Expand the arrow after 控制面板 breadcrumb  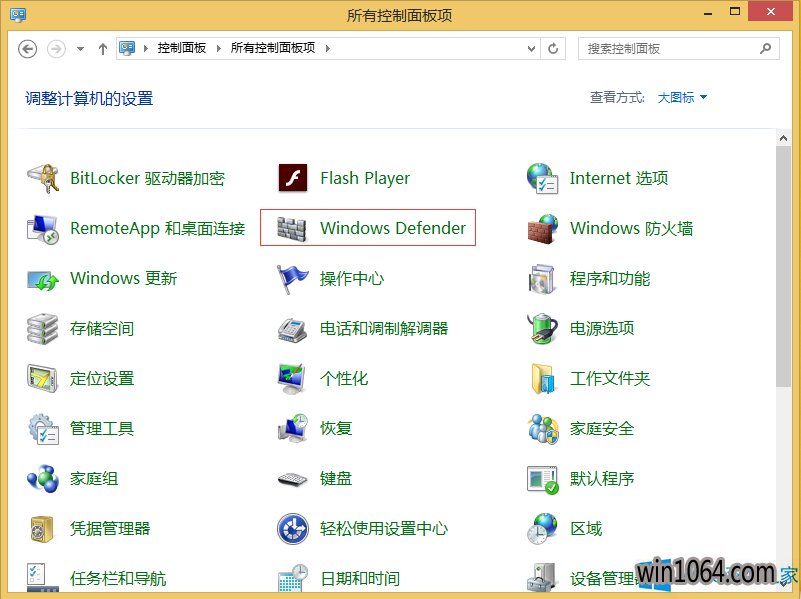(x=219, y=49)
